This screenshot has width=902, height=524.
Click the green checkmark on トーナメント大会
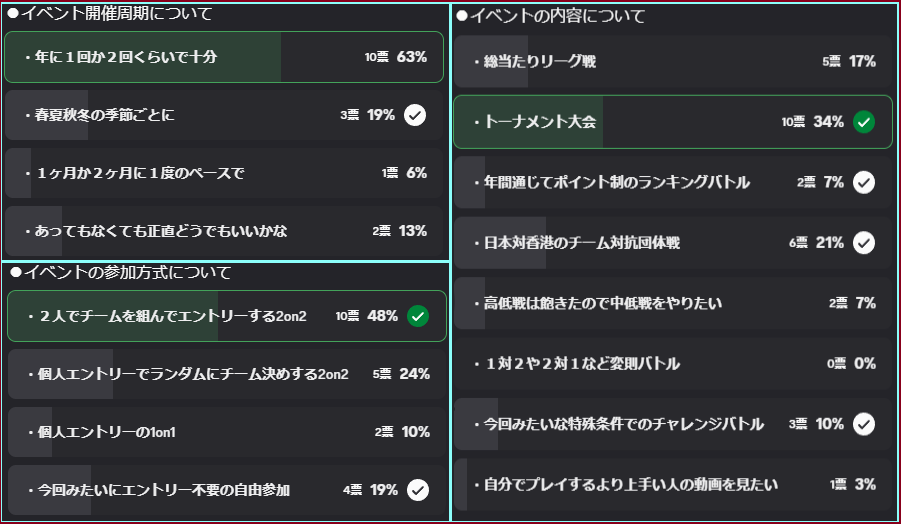pyautogui.click(x=865, y=122)
